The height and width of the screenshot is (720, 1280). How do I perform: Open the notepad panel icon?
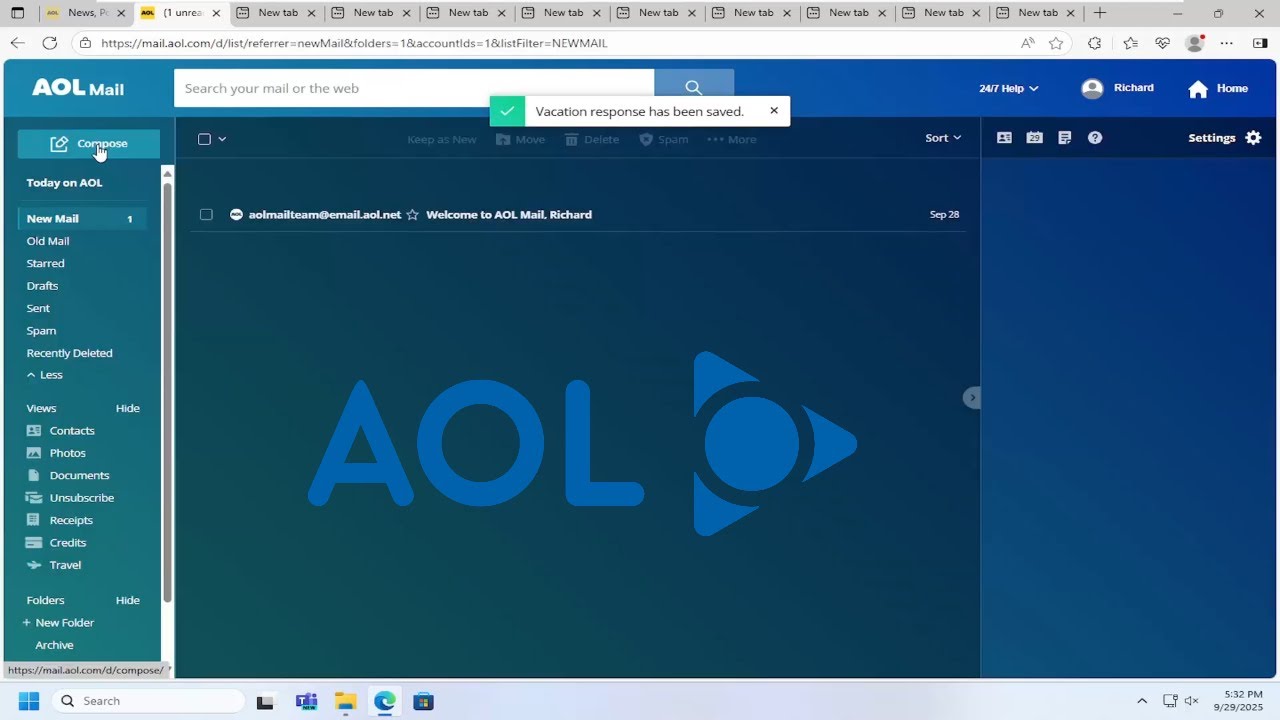pyautogui.click(x=1064, y=138)
